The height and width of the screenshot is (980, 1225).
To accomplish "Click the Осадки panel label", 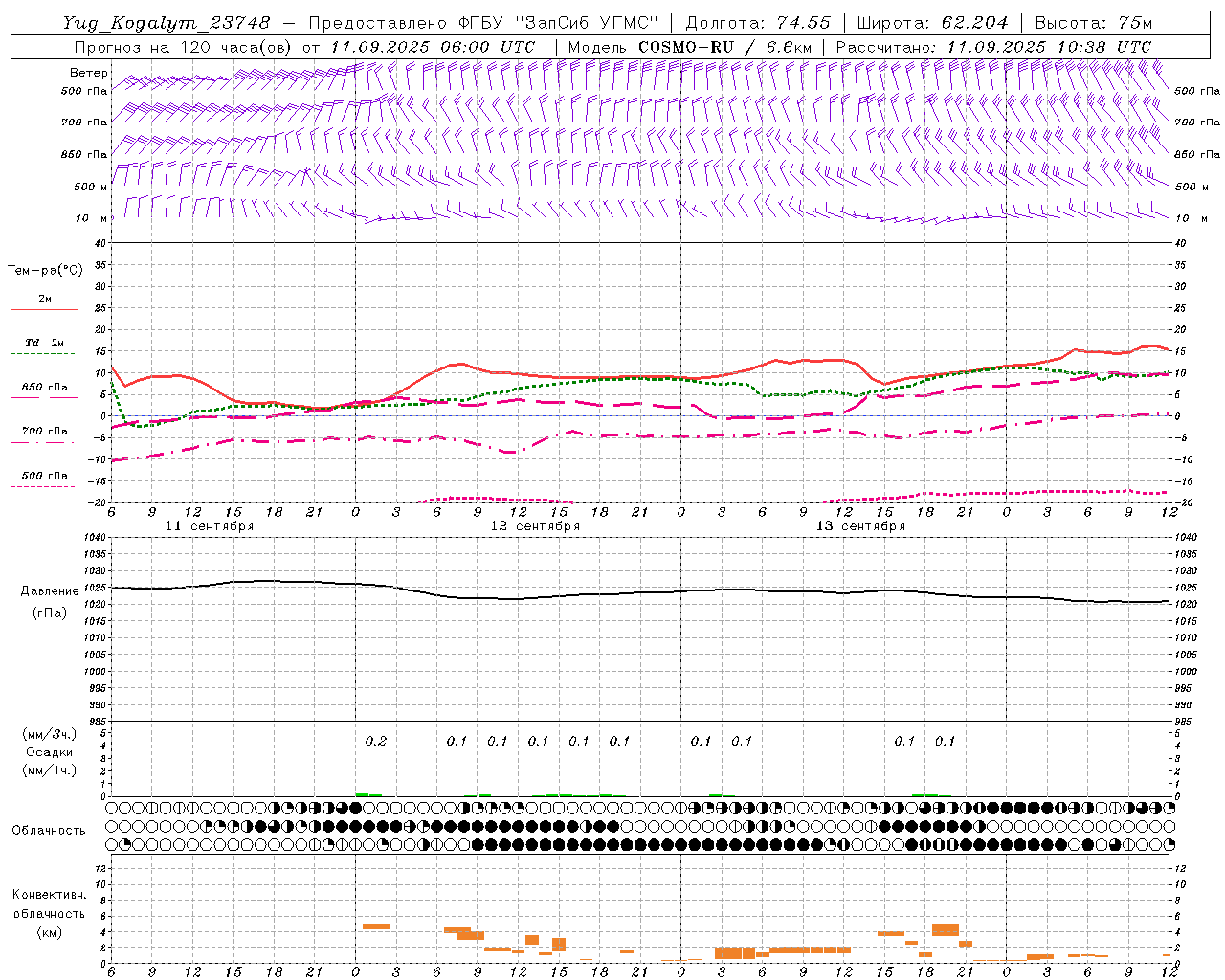I will pos(50,752).
